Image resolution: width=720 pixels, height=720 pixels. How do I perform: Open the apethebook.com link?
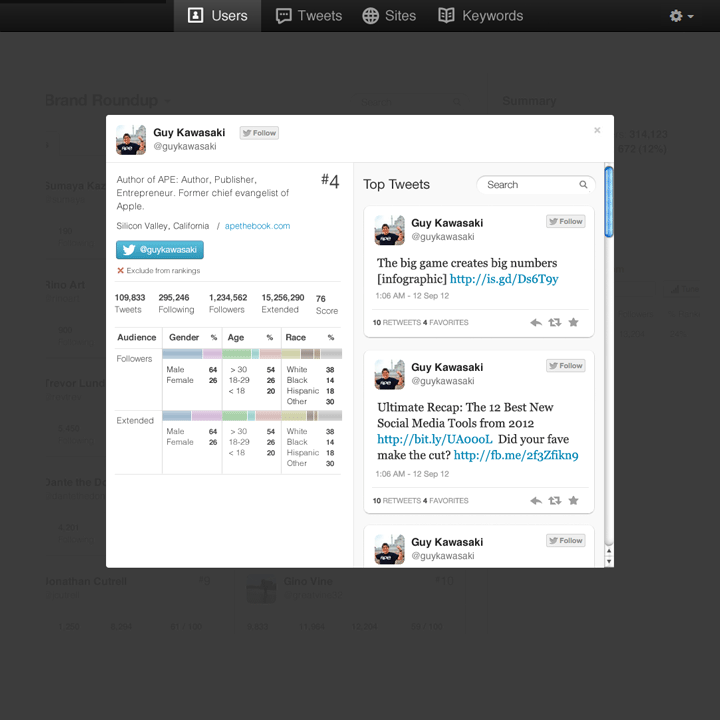[257, 226]
